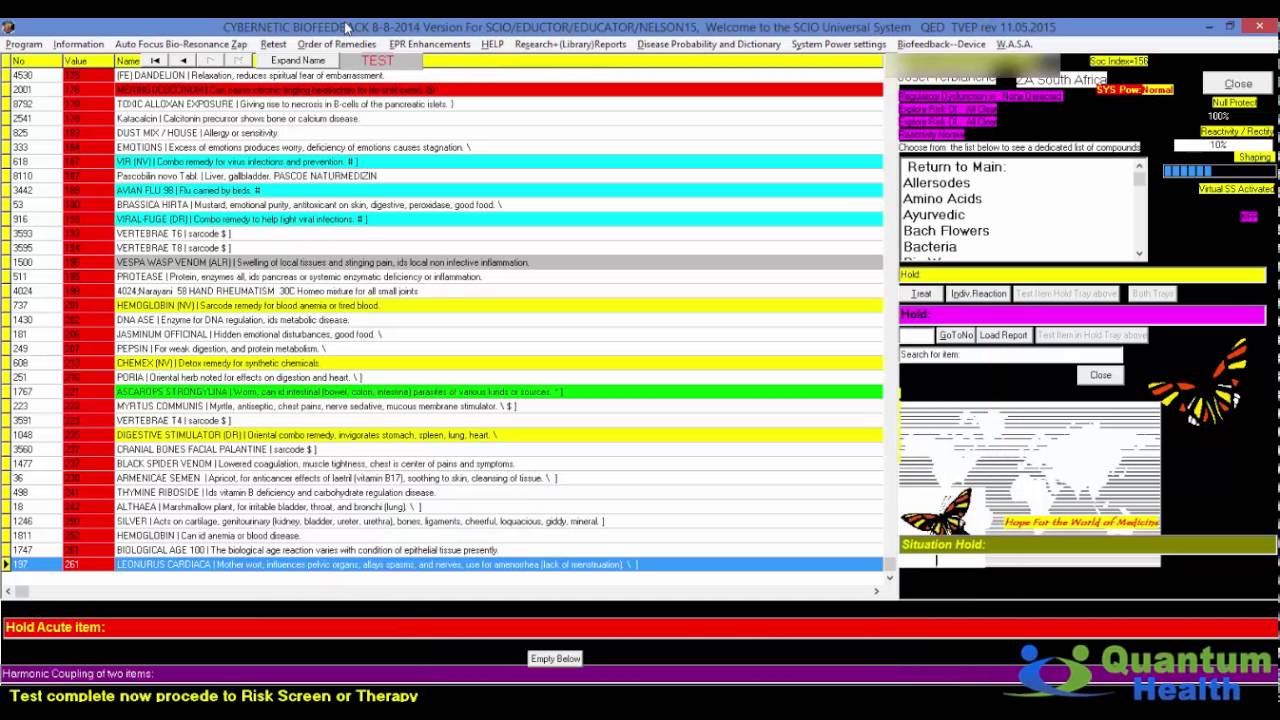Screen dimensions: 1280x720
Task: Open the Program menu
Action: [x=24, y=44]
